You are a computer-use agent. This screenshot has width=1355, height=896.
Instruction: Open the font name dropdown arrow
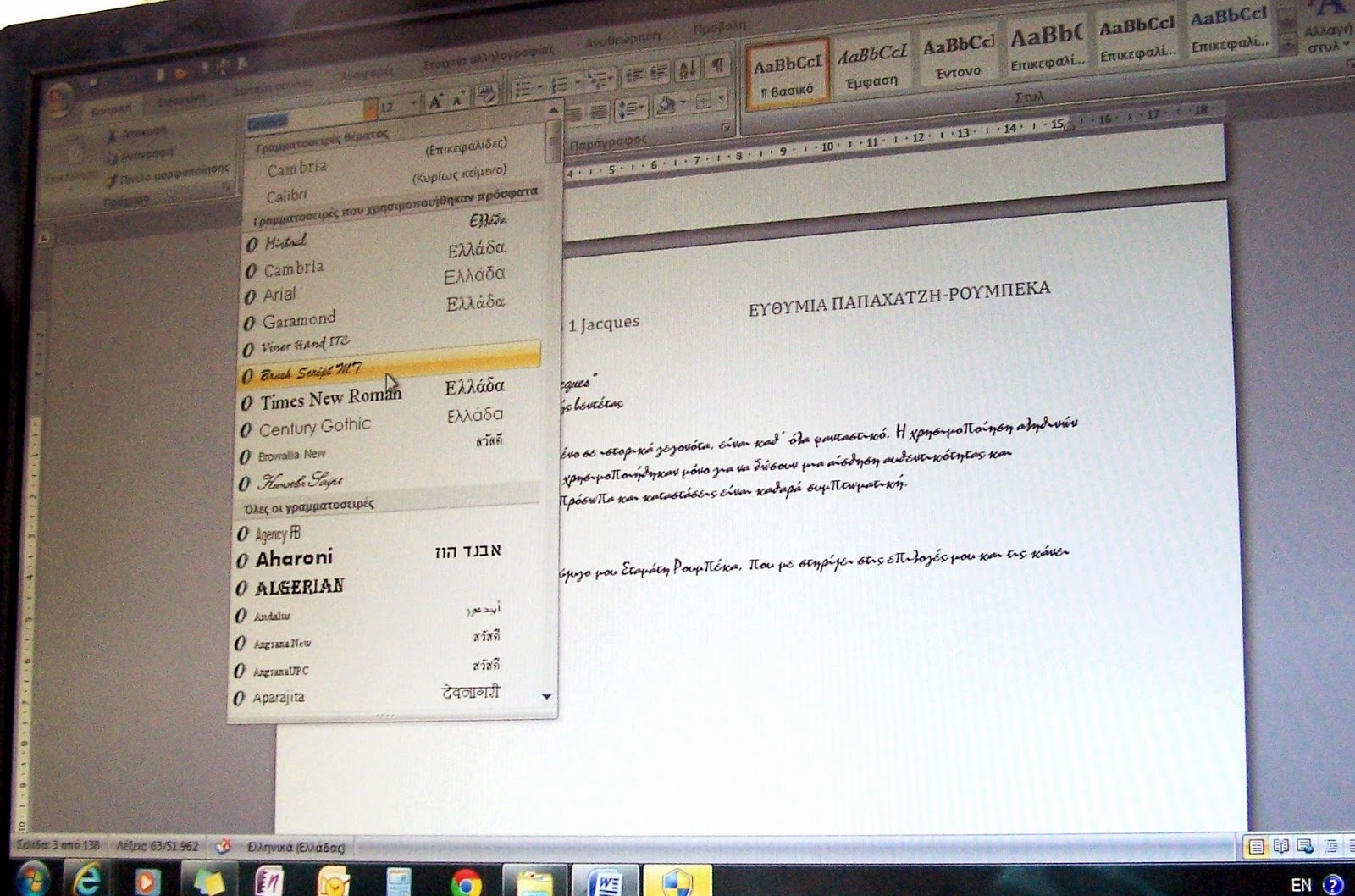click(x=371, y=110)
